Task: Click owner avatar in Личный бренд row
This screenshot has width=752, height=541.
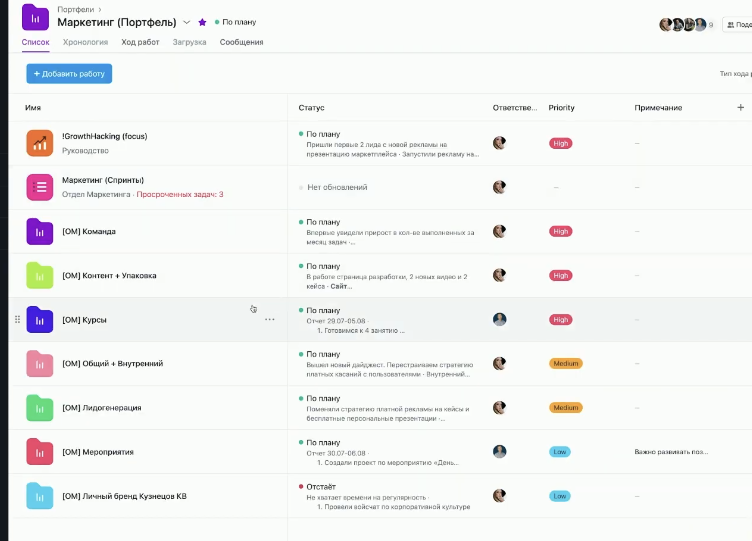Action: click(499, 496)
